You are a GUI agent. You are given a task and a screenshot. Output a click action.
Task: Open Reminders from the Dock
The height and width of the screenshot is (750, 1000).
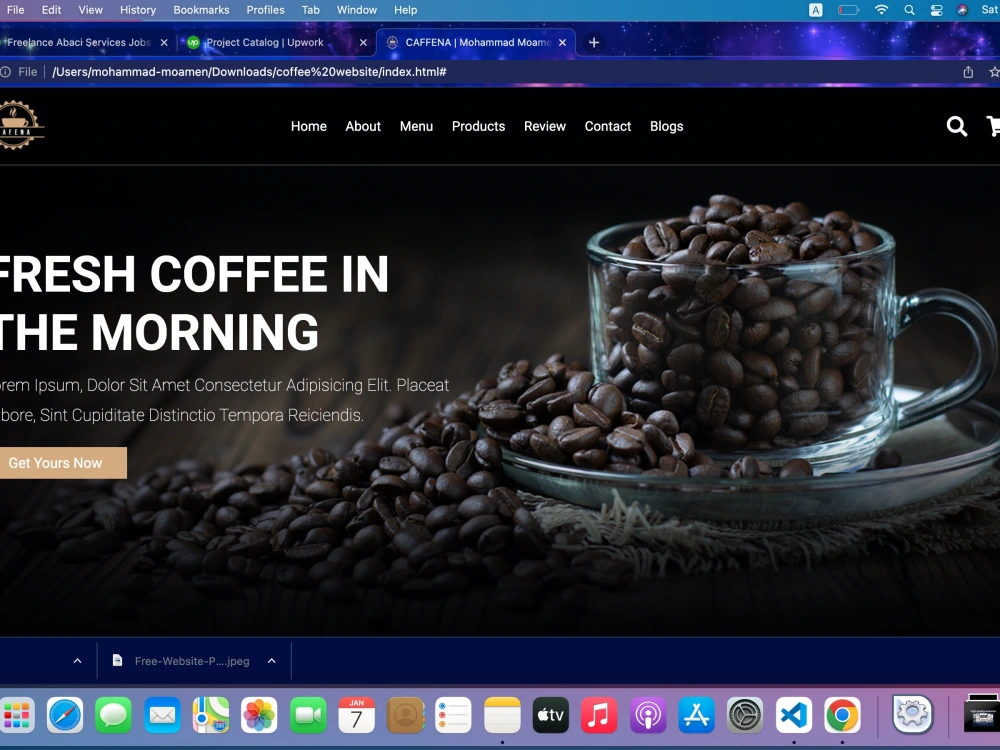click(453, 715)
